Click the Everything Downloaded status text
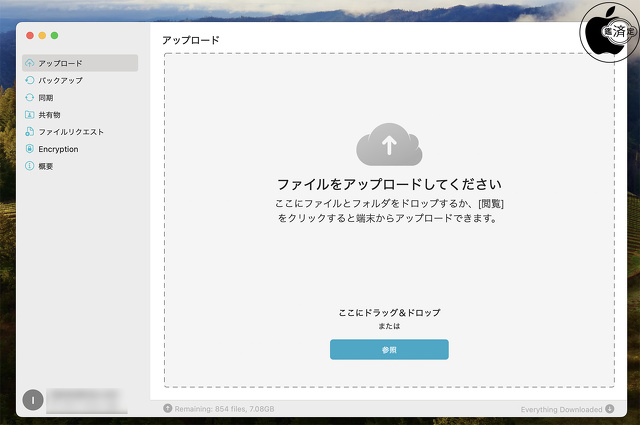This screenshot has width=640, height=425. click(x=561, y=409)
